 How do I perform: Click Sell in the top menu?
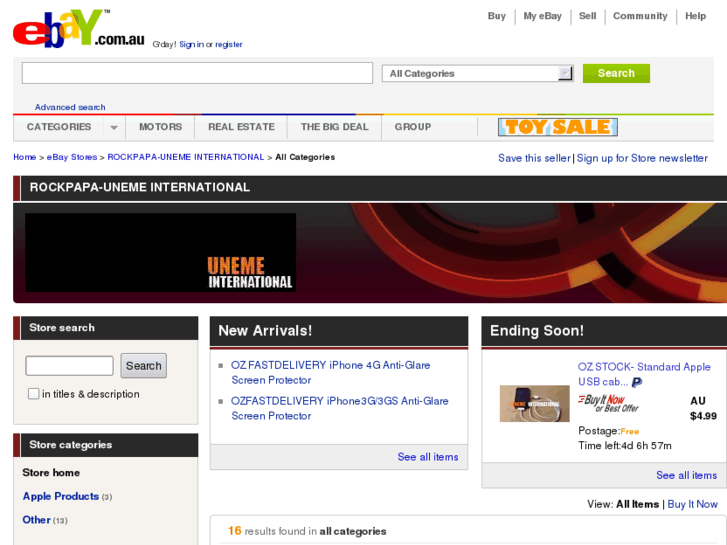click(x=587, y=16)
